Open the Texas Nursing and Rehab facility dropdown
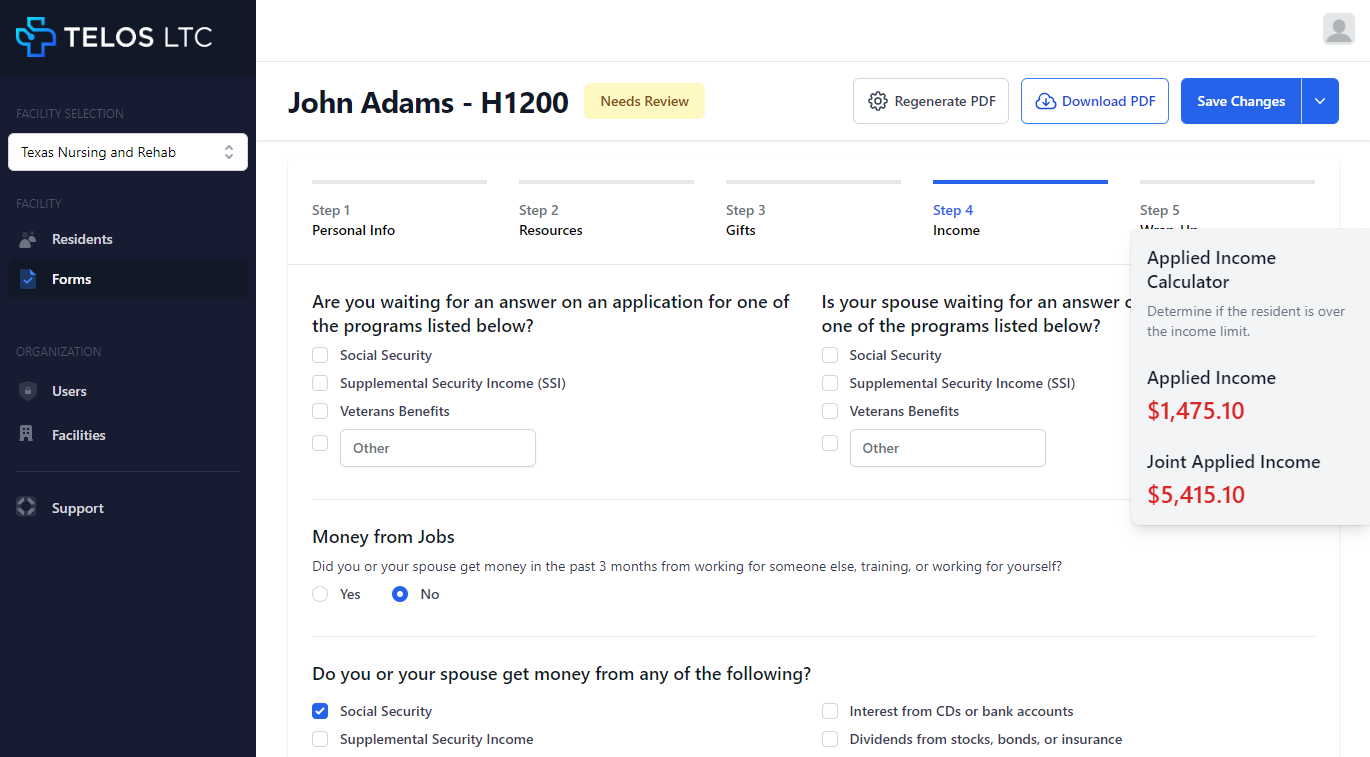 (x=128, y=152)
